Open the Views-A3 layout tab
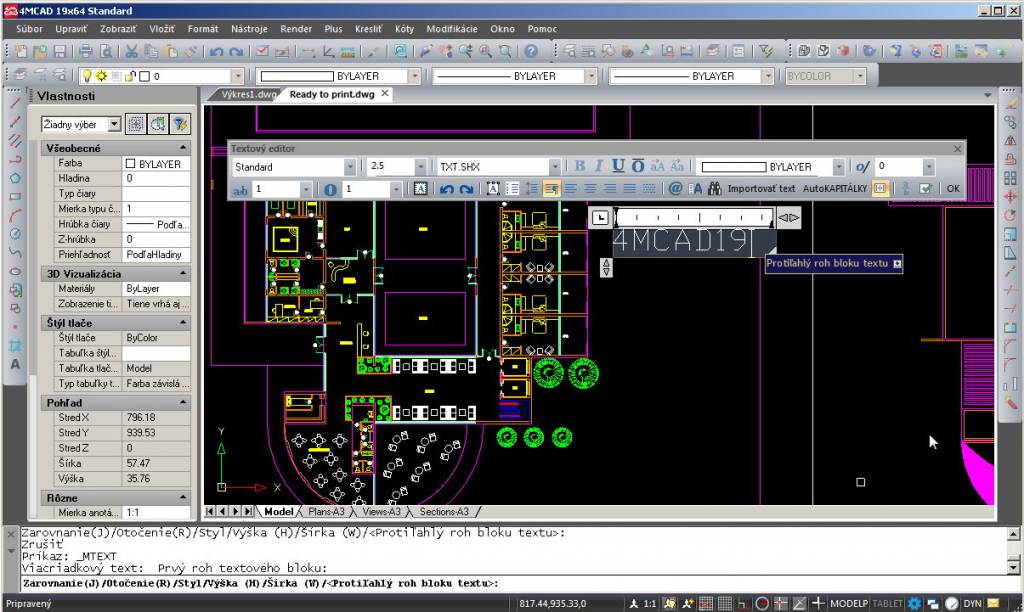The width and height of the screenshot is (1024, 612). [381, 511]
